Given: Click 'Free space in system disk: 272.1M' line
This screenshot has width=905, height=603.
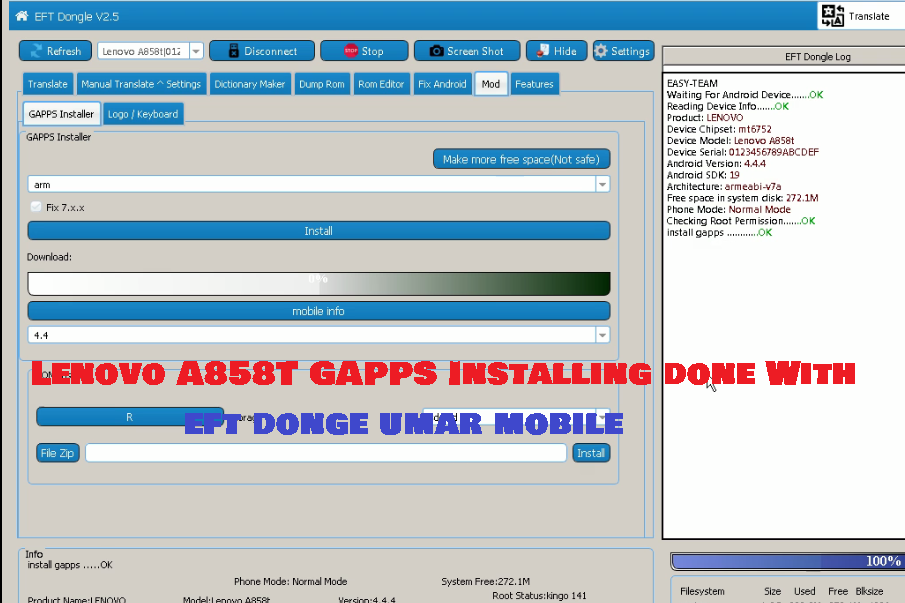Looking at the screenshot, I should click(x=742, y=198).
